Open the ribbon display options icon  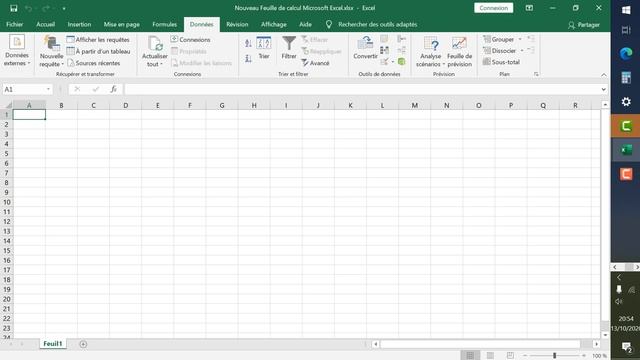coord(529,8)
